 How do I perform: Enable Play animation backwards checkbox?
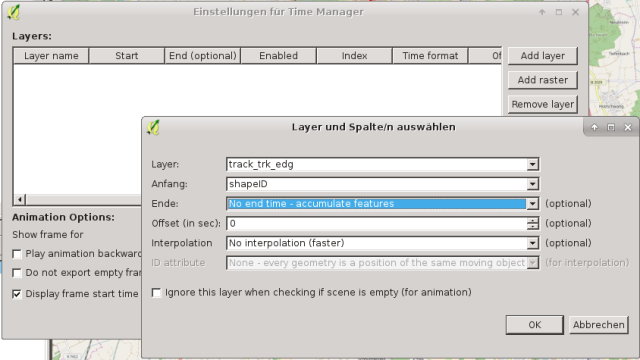pos(17,254)
